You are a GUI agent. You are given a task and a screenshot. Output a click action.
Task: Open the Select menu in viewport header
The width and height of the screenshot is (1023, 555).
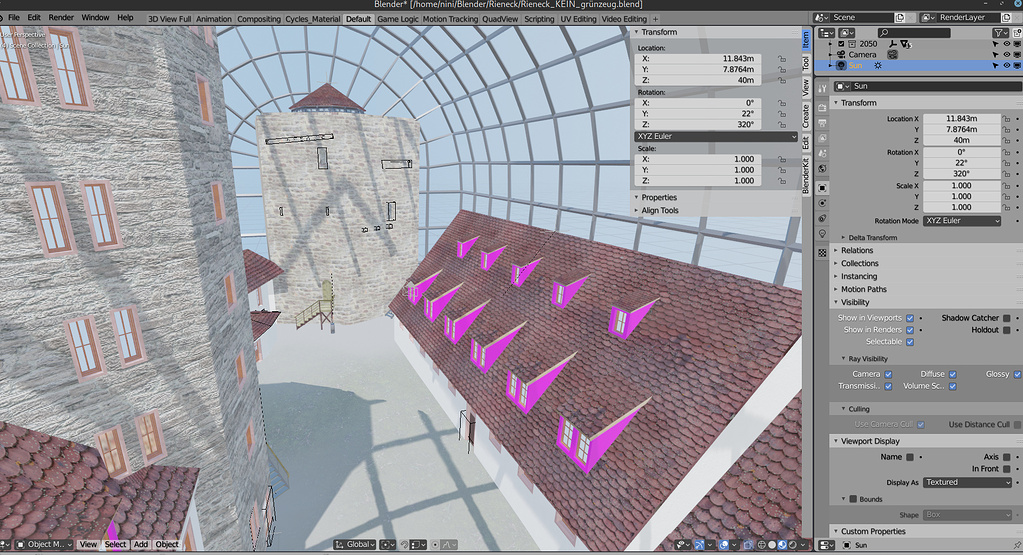click(115, 544)
